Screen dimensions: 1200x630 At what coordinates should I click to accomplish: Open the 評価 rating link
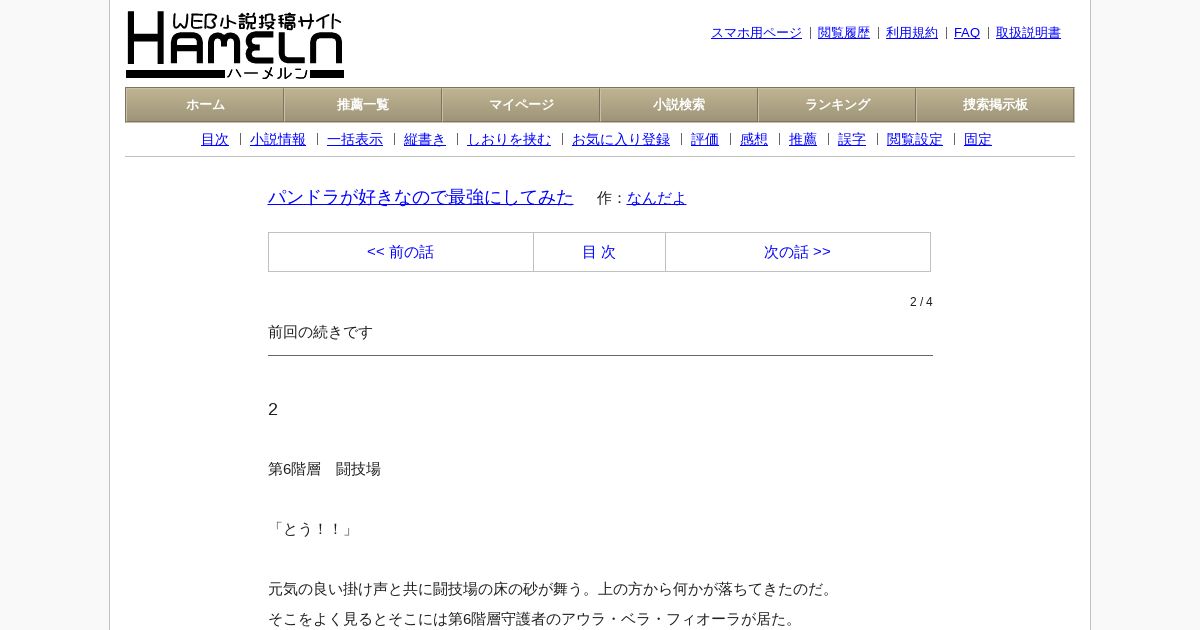pos(705,140)
